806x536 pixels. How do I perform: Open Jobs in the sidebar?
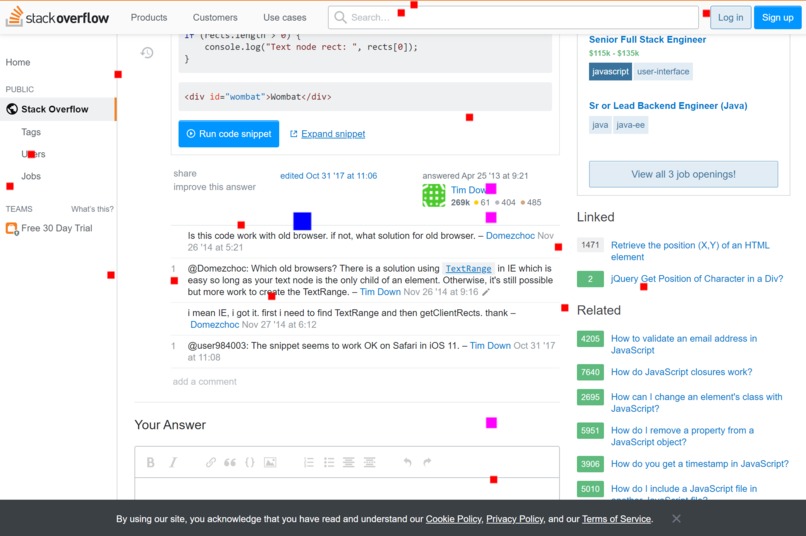[31, 176]
